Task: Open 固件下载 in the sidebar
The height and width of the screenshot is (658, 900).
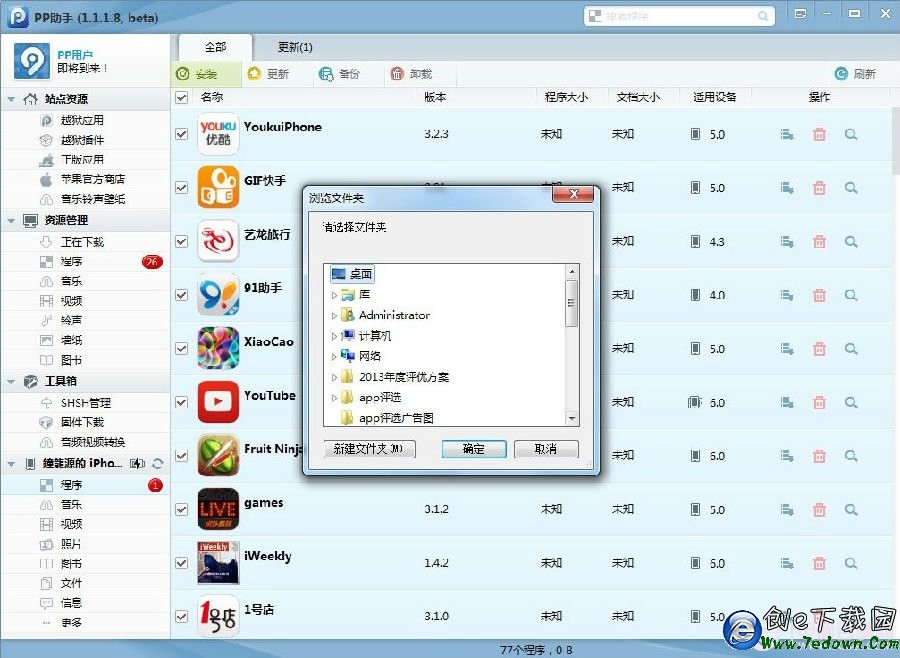Action: 82,422
